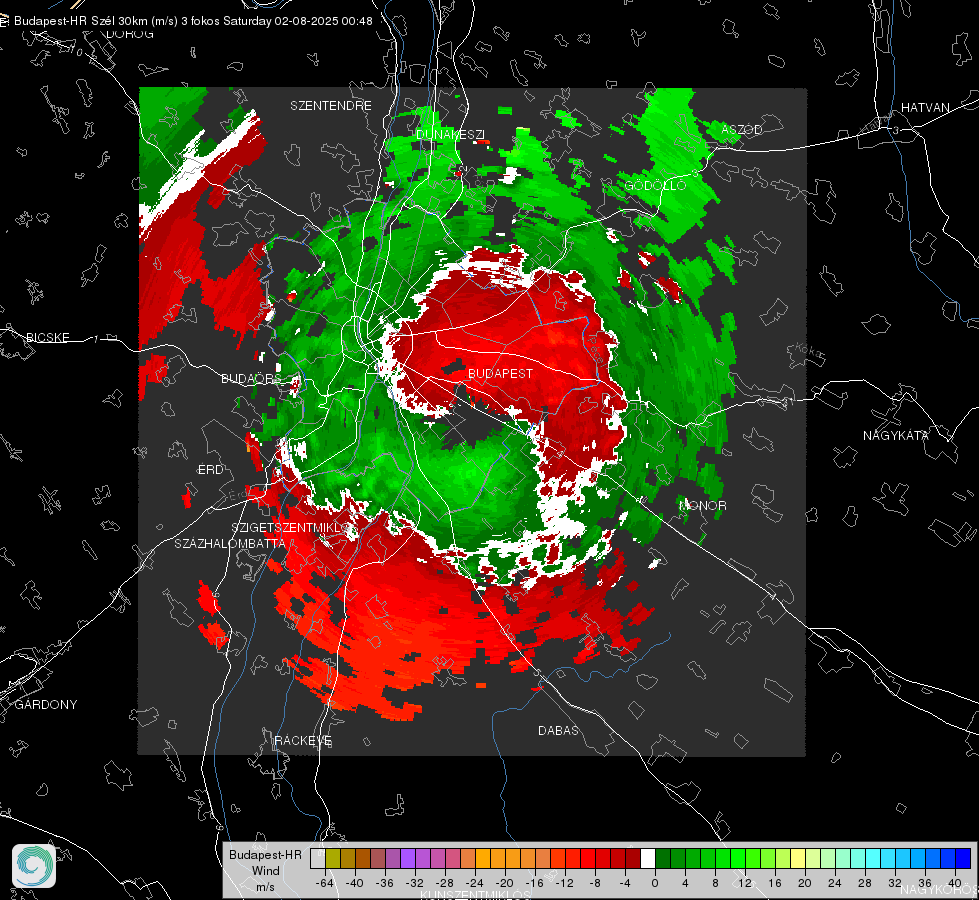Select the white zero-value swatch in legend
This screenshot has width=979, height=900.
[648, 859]
